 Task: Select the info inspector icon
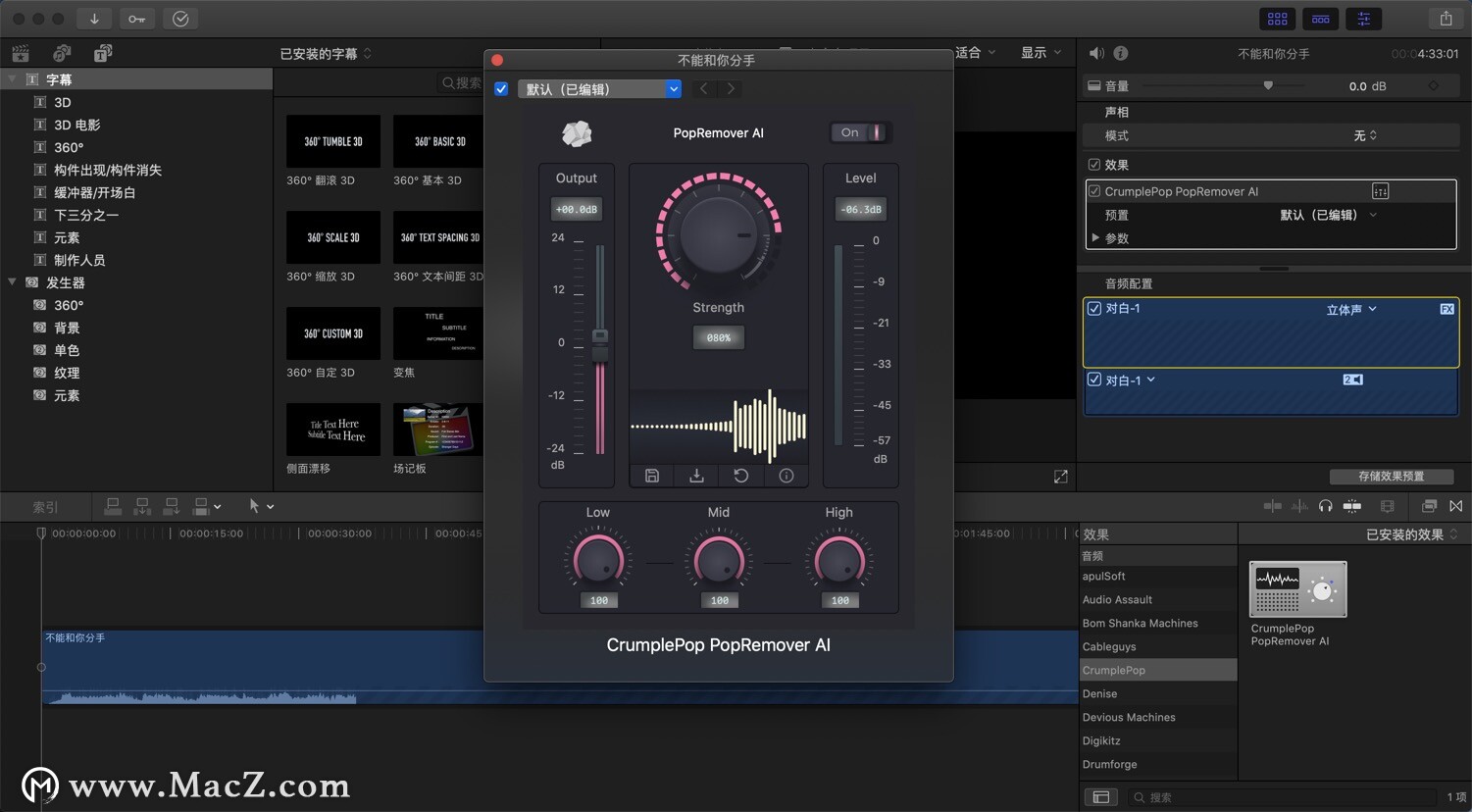click(1121, 53)
